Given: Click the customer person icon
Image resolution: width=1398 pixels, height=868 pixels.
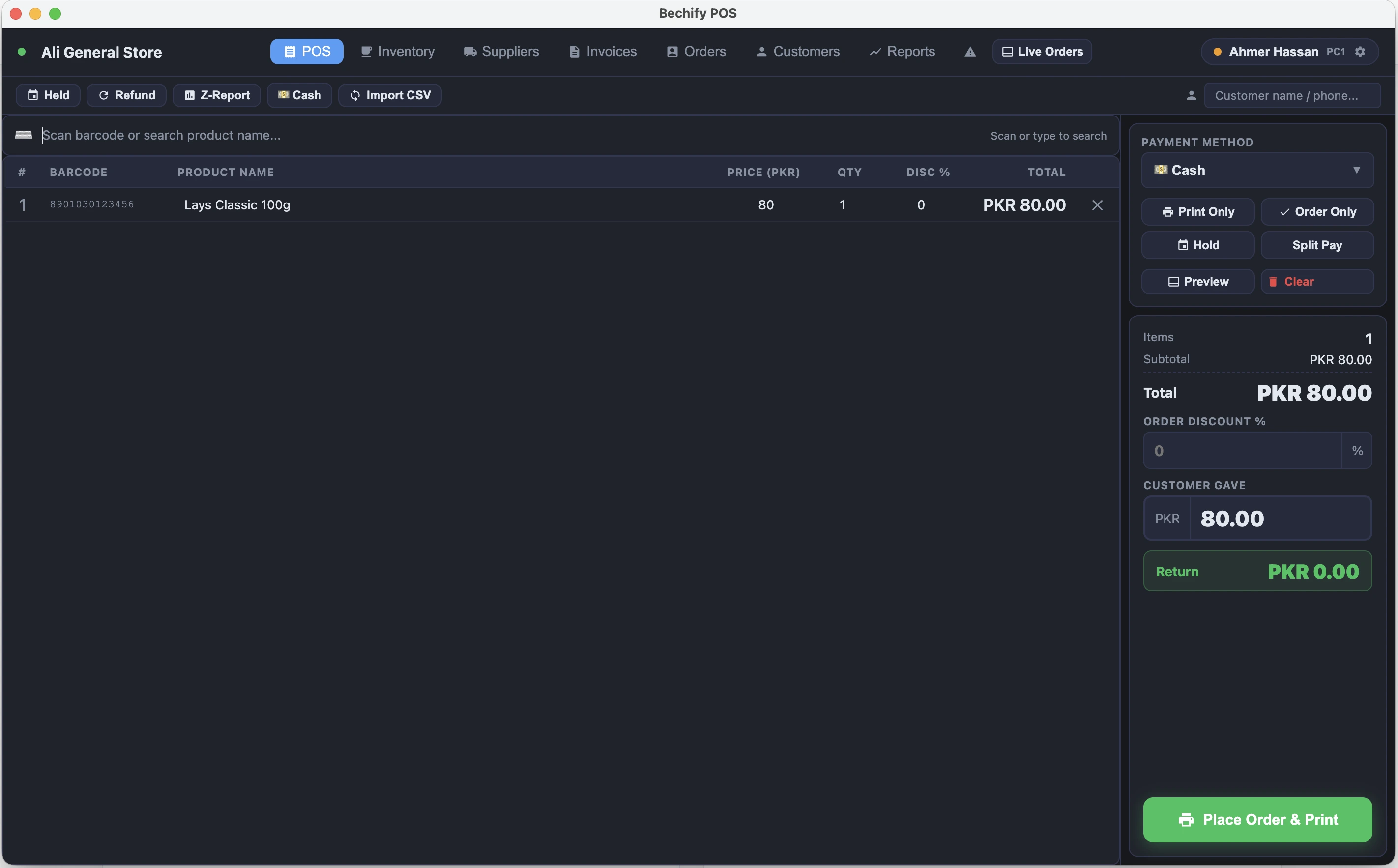Looking at the screenshot, I should coord(1192,95).
